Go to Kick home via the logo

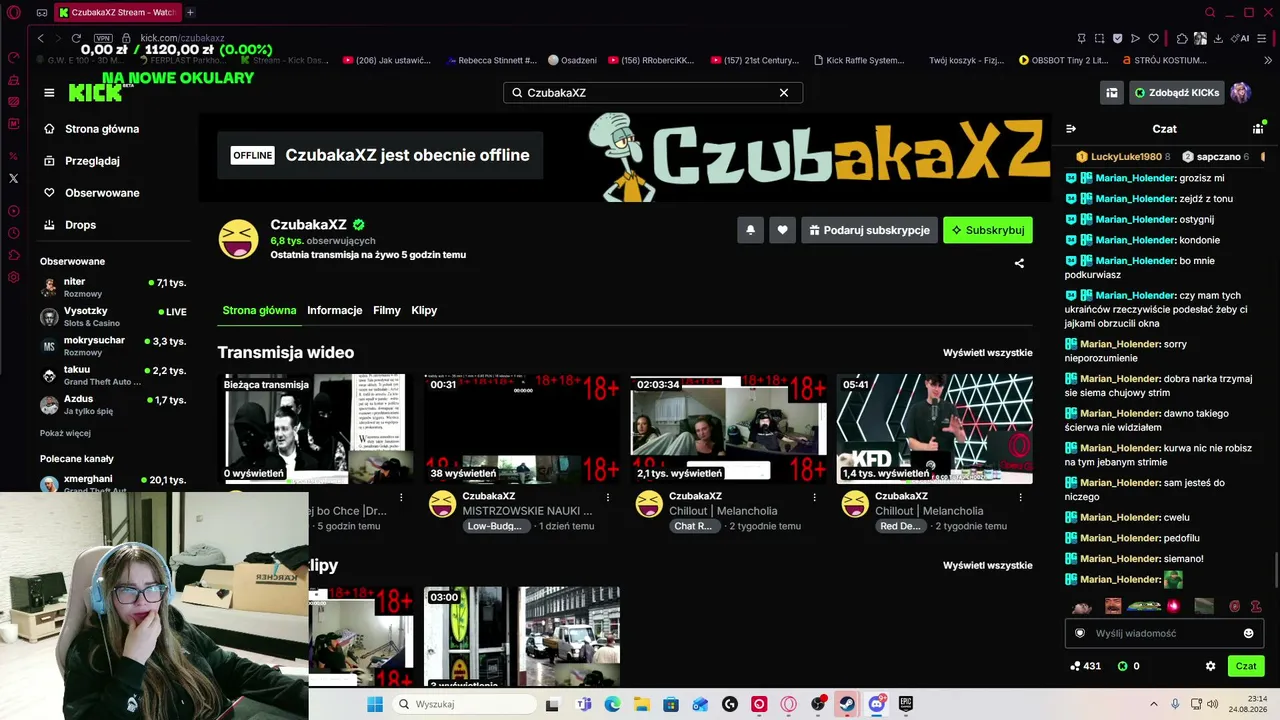tap(95, 93)
